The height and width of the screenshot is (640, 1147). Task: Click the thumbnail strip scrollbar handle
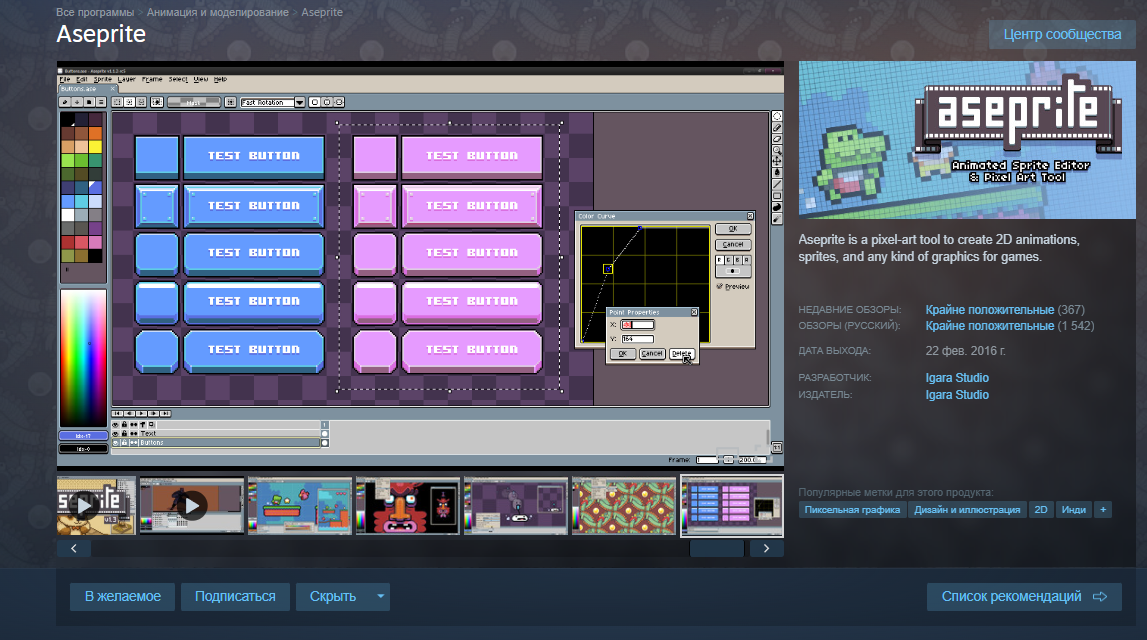(717, 549)
